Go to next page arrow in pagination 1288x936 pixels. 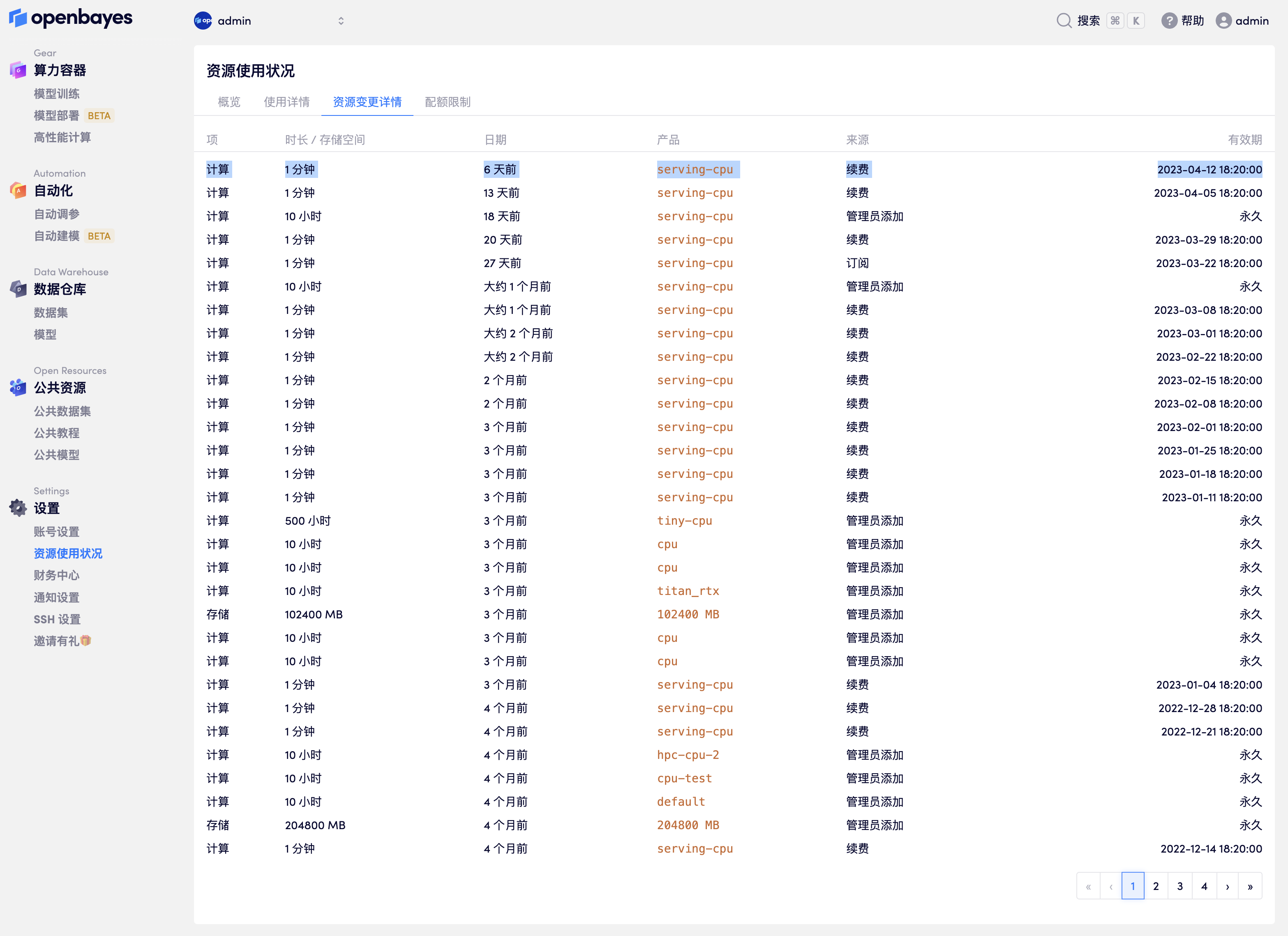click(1227, 886)
